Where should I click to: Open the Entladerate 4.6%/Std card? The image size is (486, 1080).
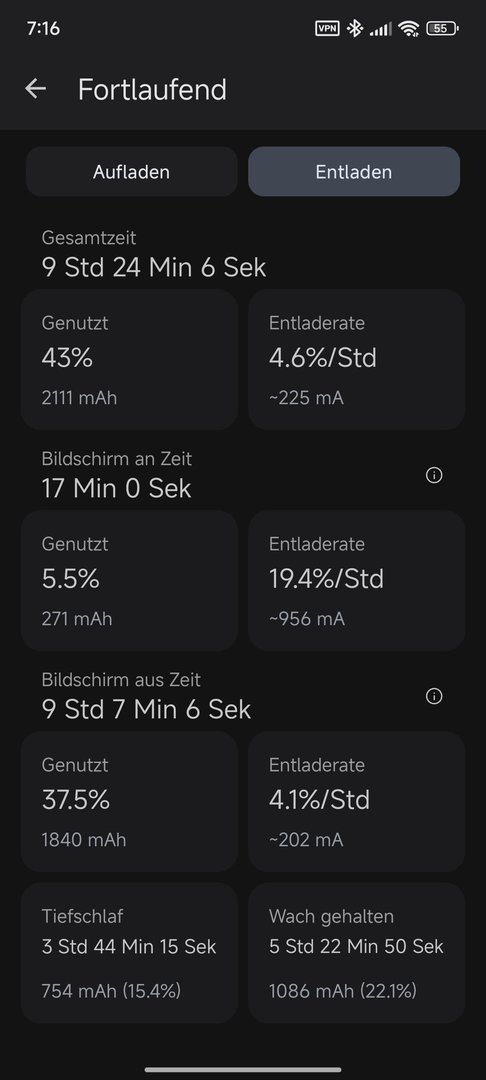coord(357,360)
